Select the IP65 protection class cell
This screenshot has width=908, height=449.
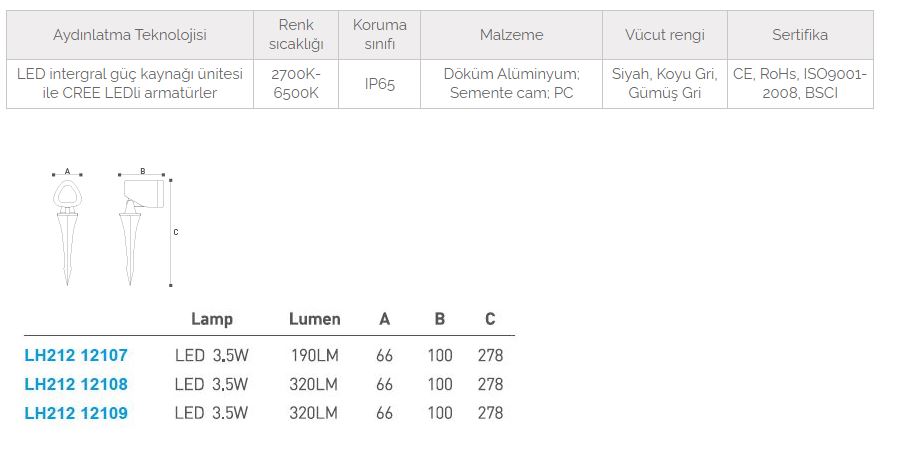point(380,84)
